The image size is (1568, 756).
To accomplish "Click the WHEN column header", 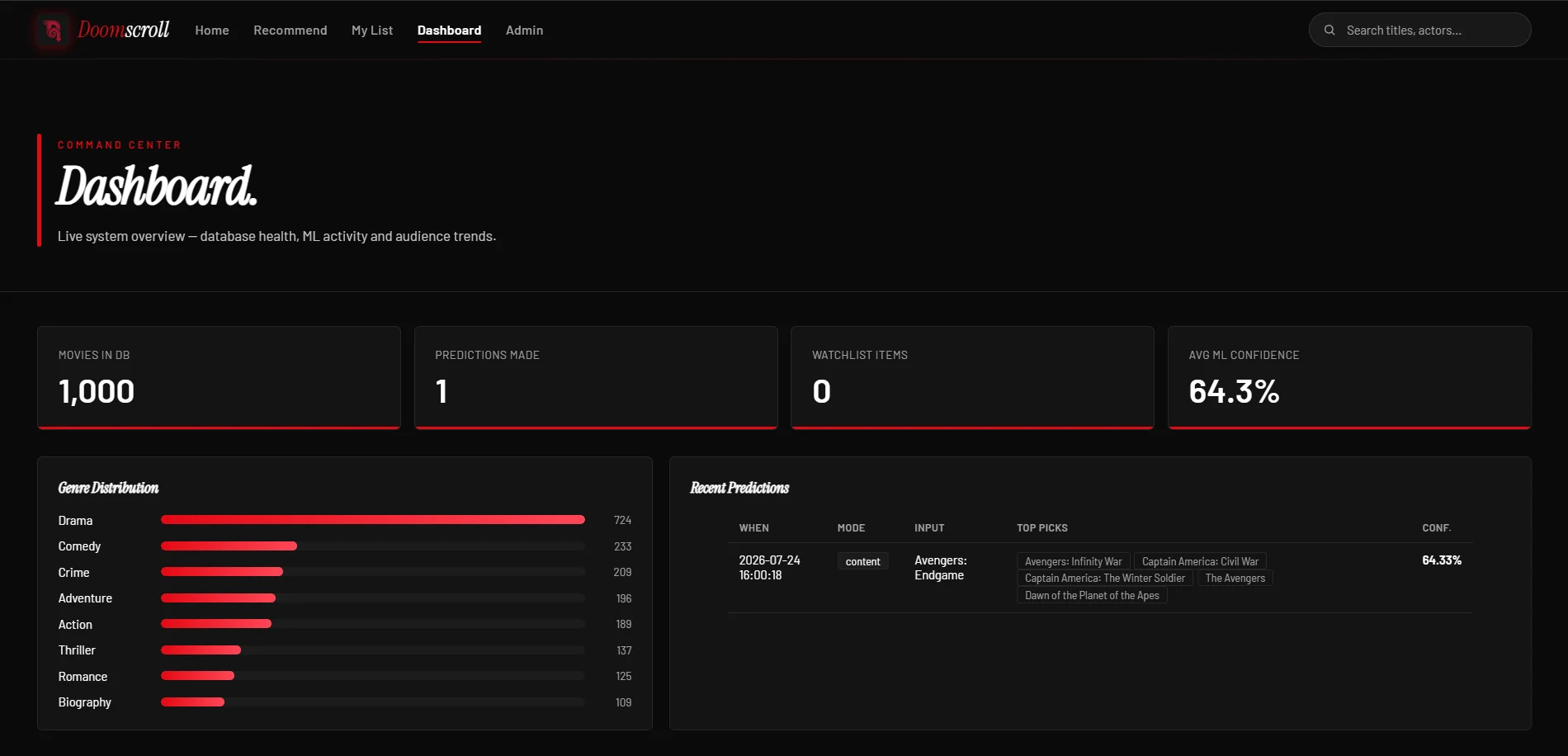I will [x=753, y=528].
